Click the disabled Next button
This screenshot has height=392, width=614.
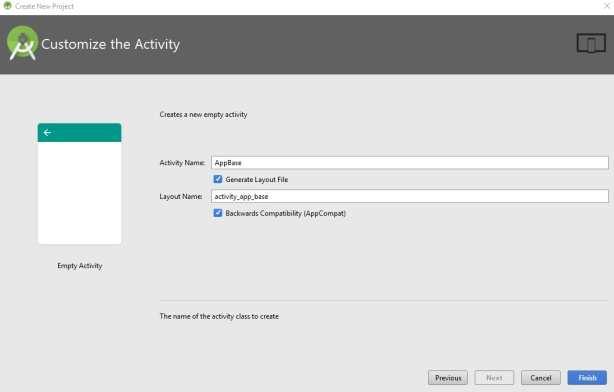coord(494,378)
